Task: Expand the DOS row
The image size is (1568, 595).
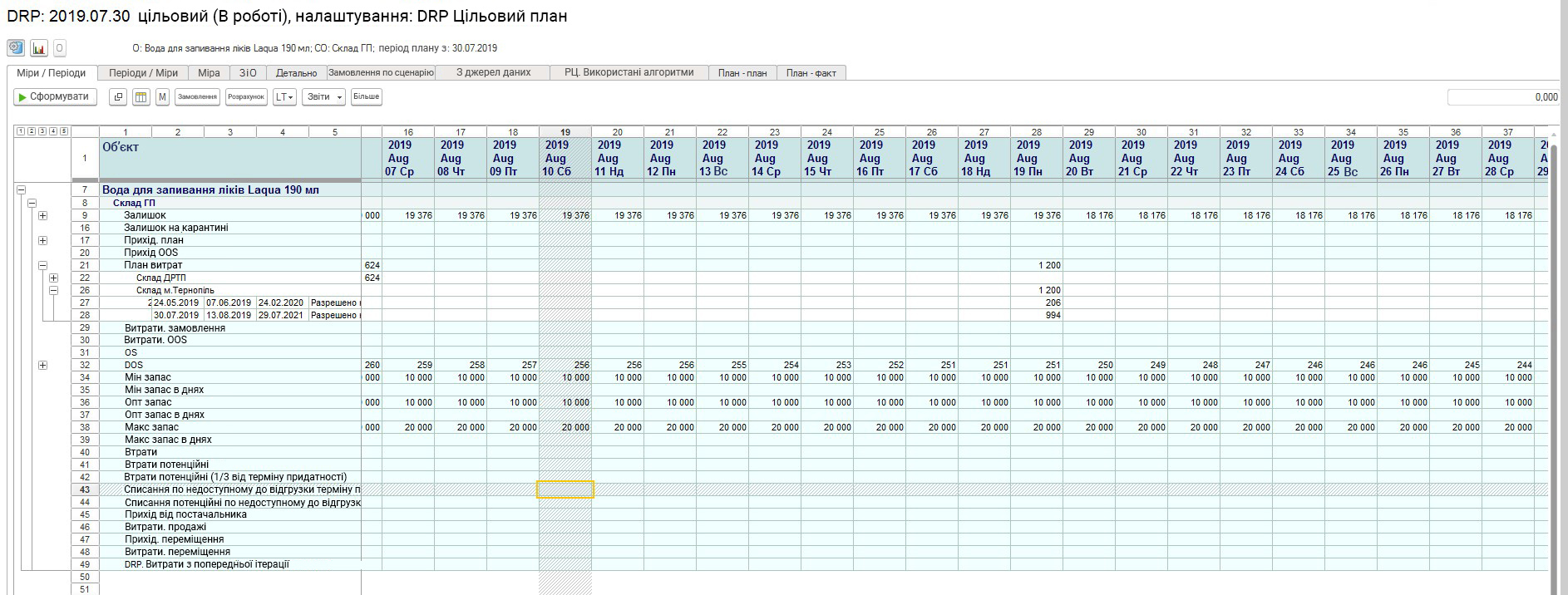Action: point(43,365)
